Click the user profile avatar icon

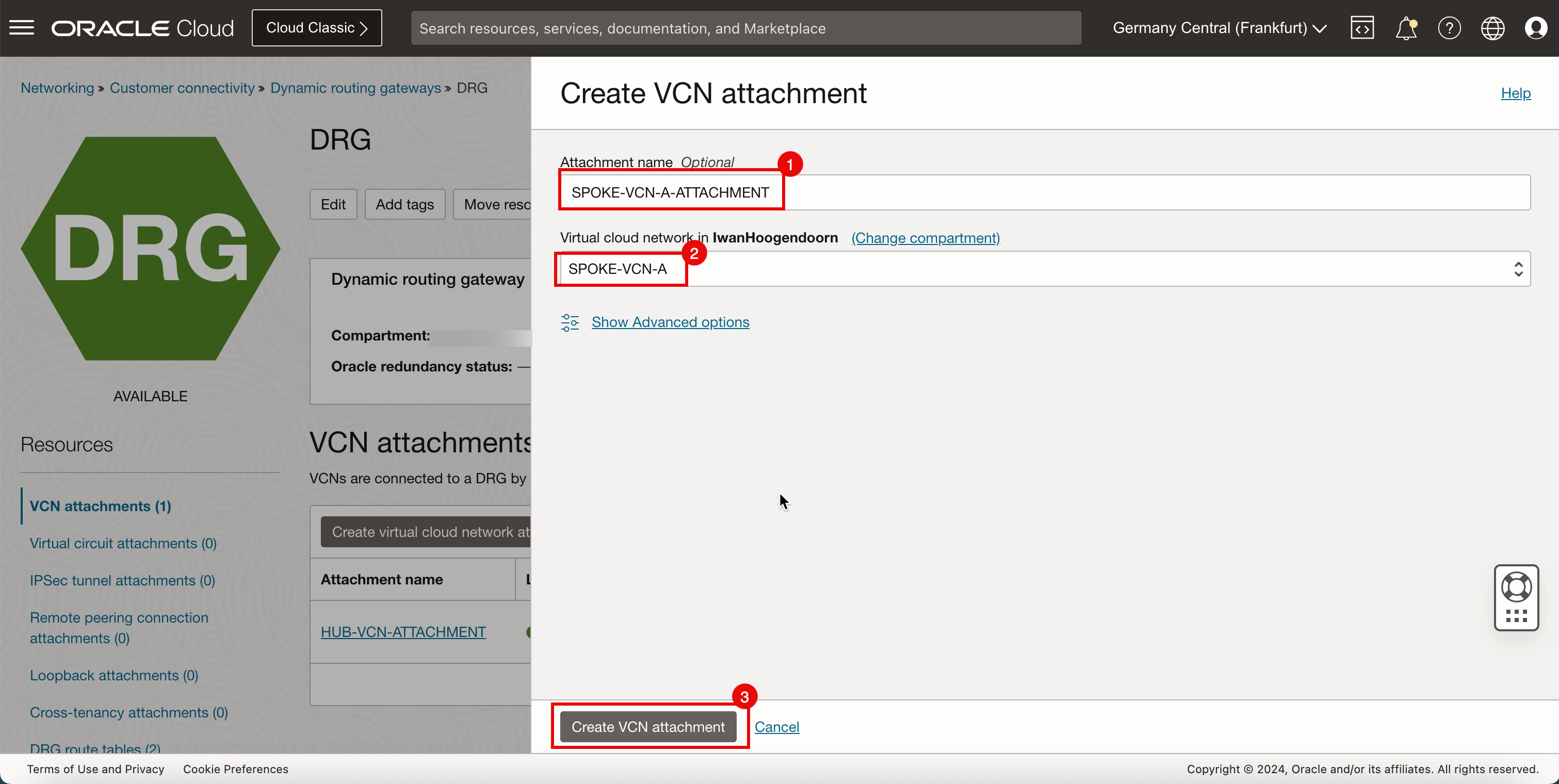[1536, 28]
